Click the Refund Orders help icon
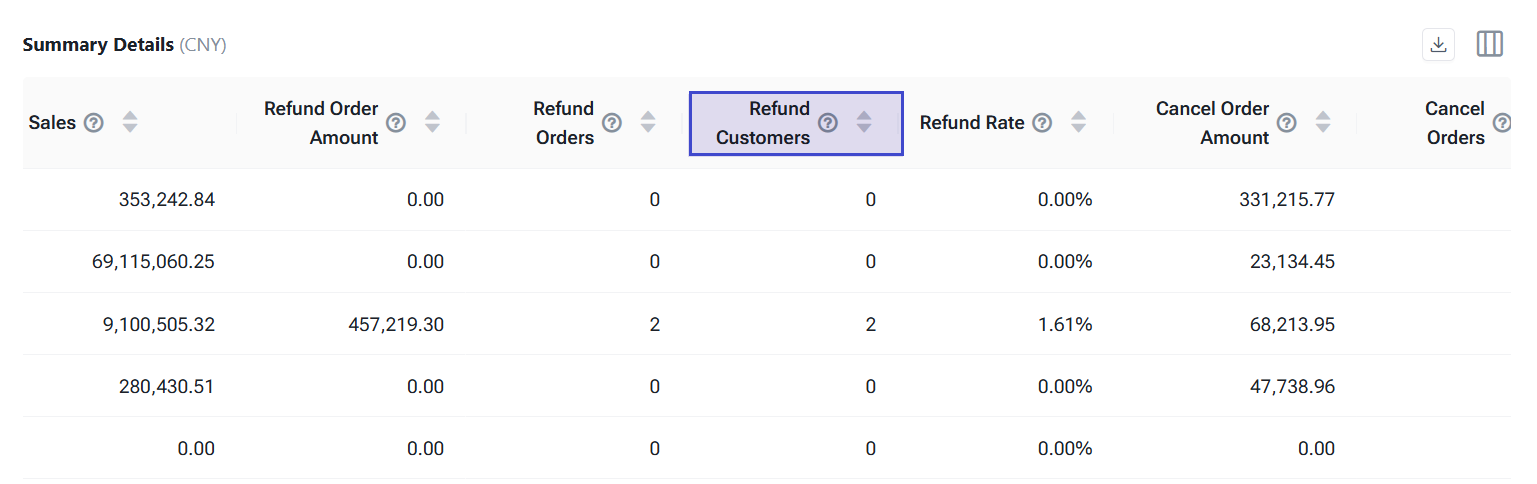The height and width of the screenshot is (484, 1537). point(612,123)
